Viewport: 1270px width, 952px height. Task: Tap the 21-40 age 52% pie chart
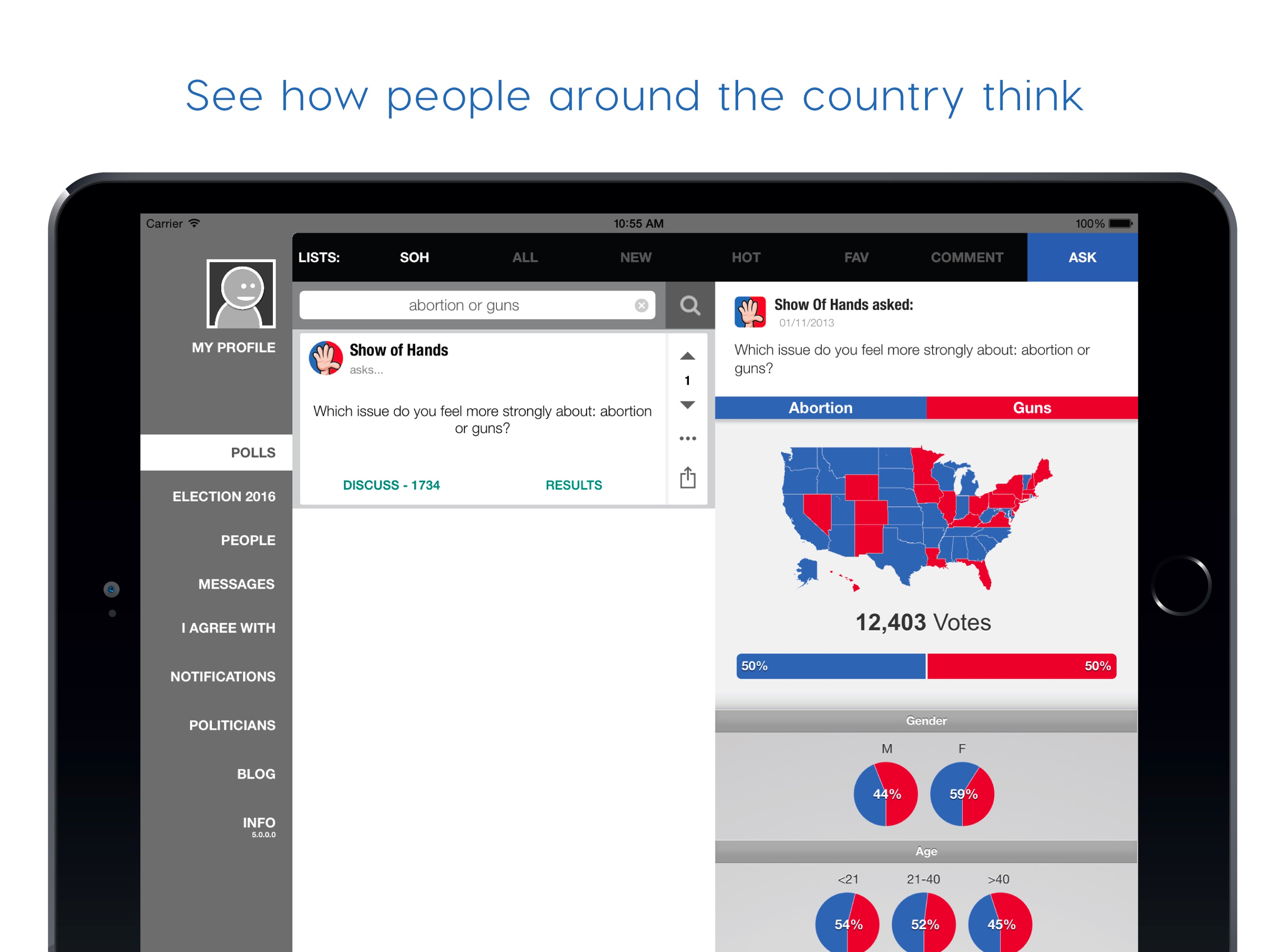(924, 923)
